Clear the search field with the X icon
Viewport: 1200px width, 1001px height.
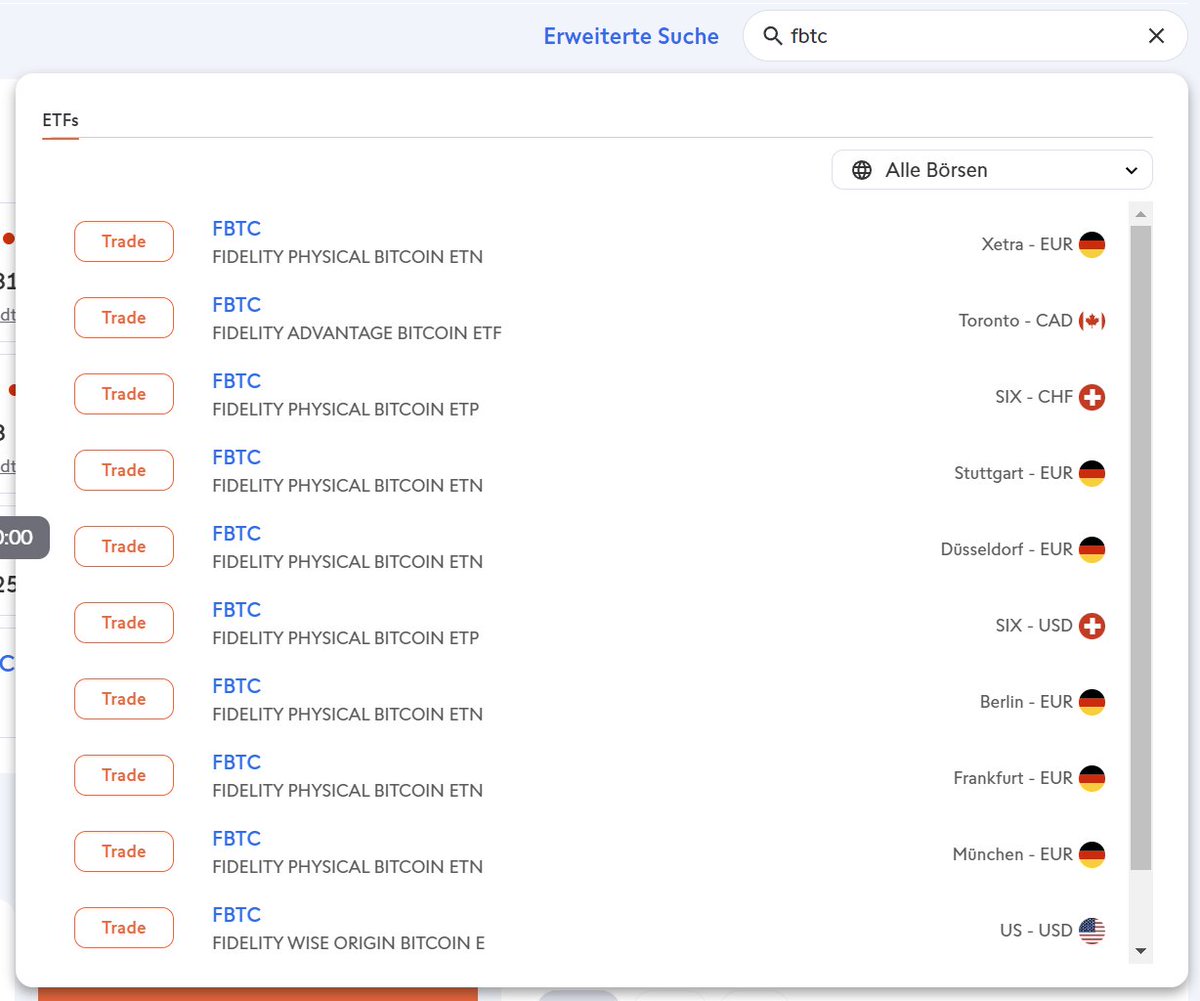coord(1156,36)
